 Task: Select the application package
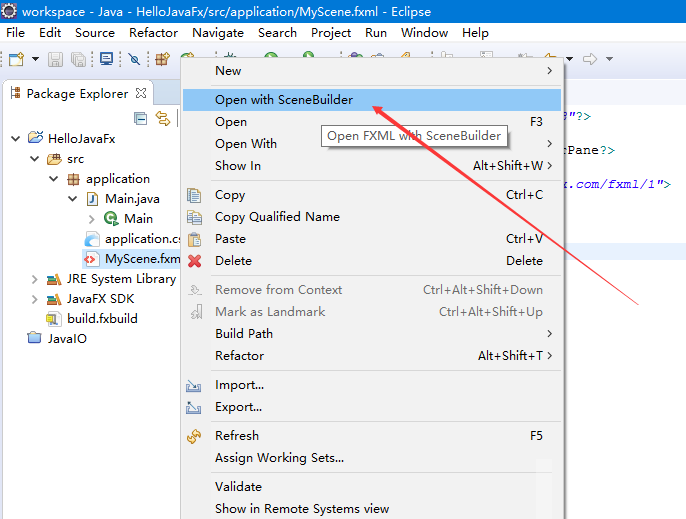118,179
